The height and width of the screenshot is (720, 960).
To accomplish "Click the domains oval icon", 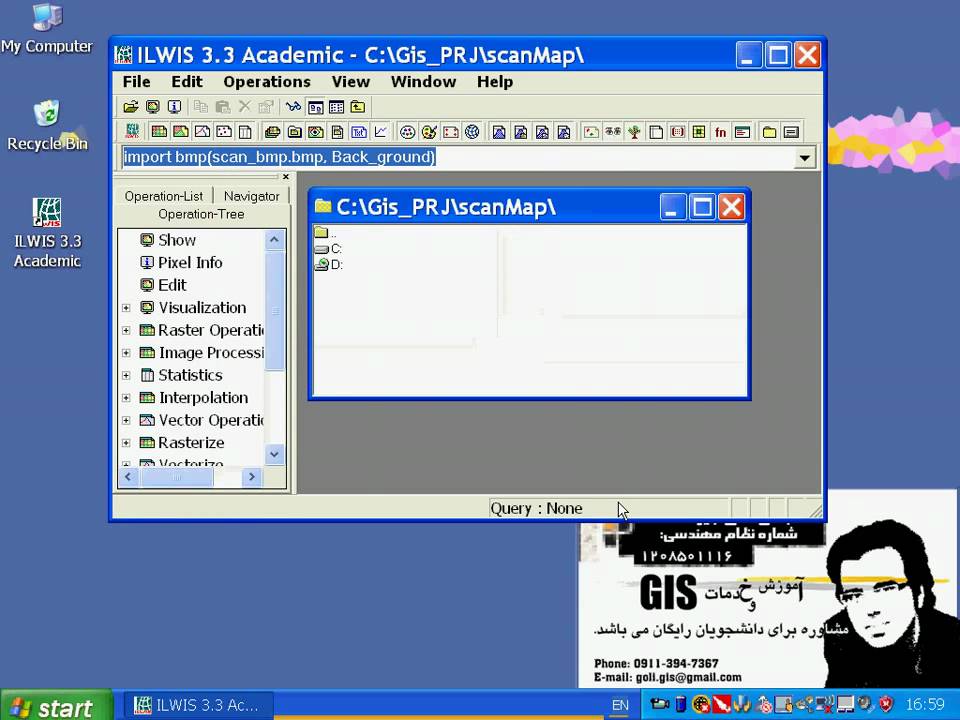I will [407, 132].
